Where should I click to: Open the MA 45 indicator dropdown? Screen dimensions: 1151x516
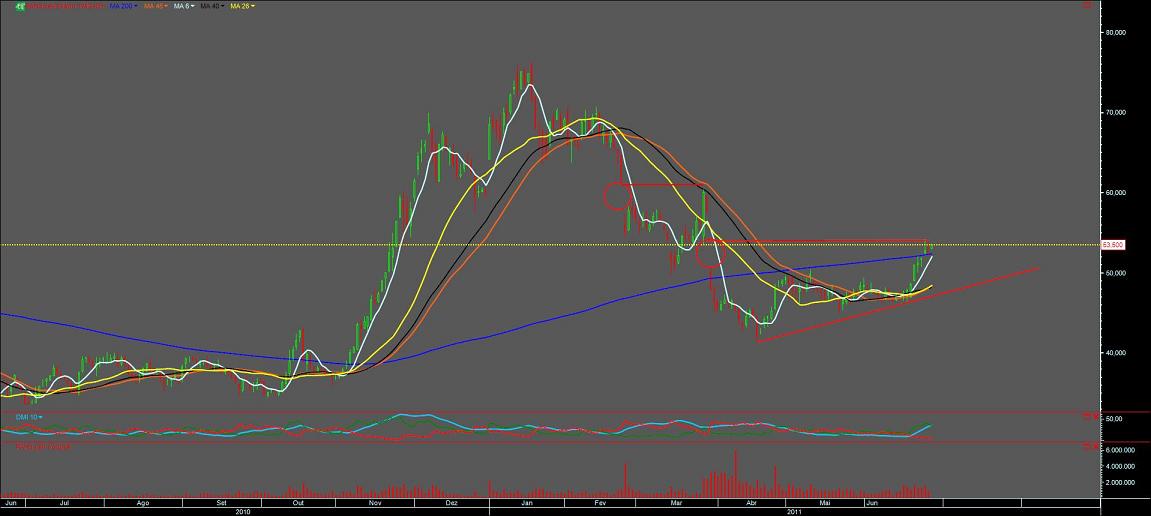pyautogui.click(x=156, y=6)
